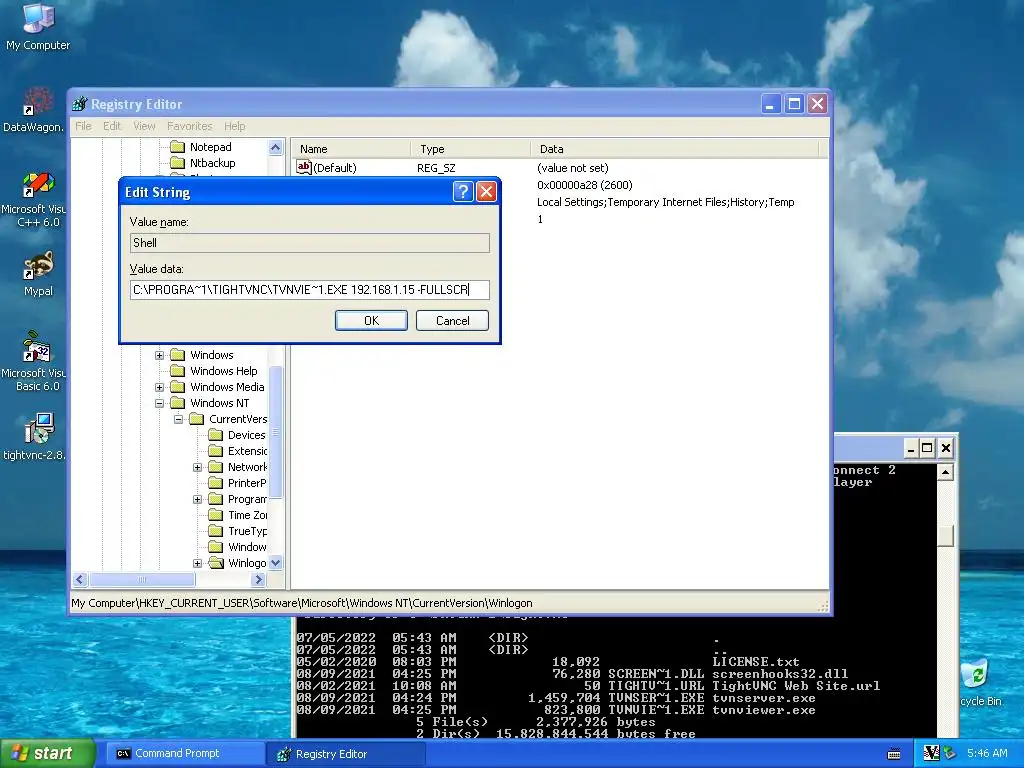Select the TrueType key folder
The height and width of the screenshot is (768, 1024).
(x=238, y=531)
